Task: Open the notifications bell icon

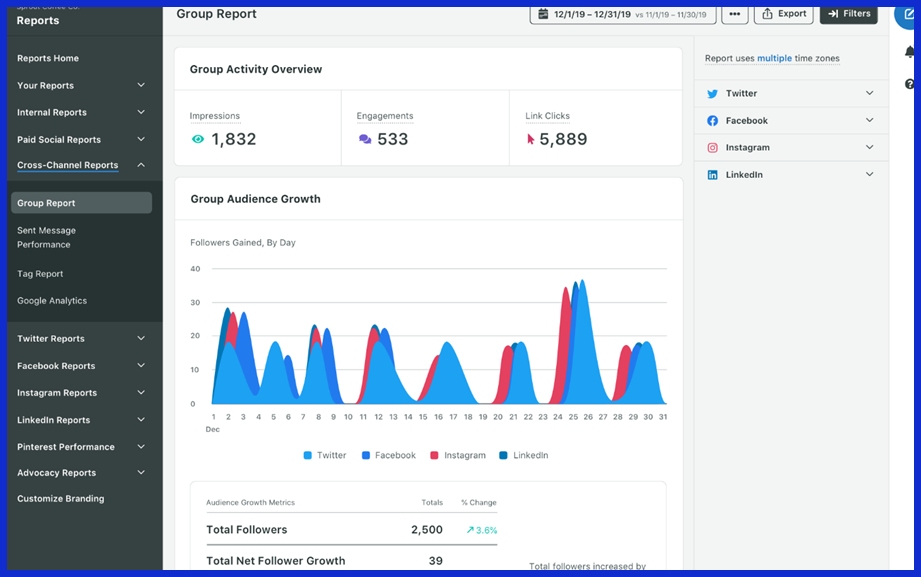Action: (909, 52)
